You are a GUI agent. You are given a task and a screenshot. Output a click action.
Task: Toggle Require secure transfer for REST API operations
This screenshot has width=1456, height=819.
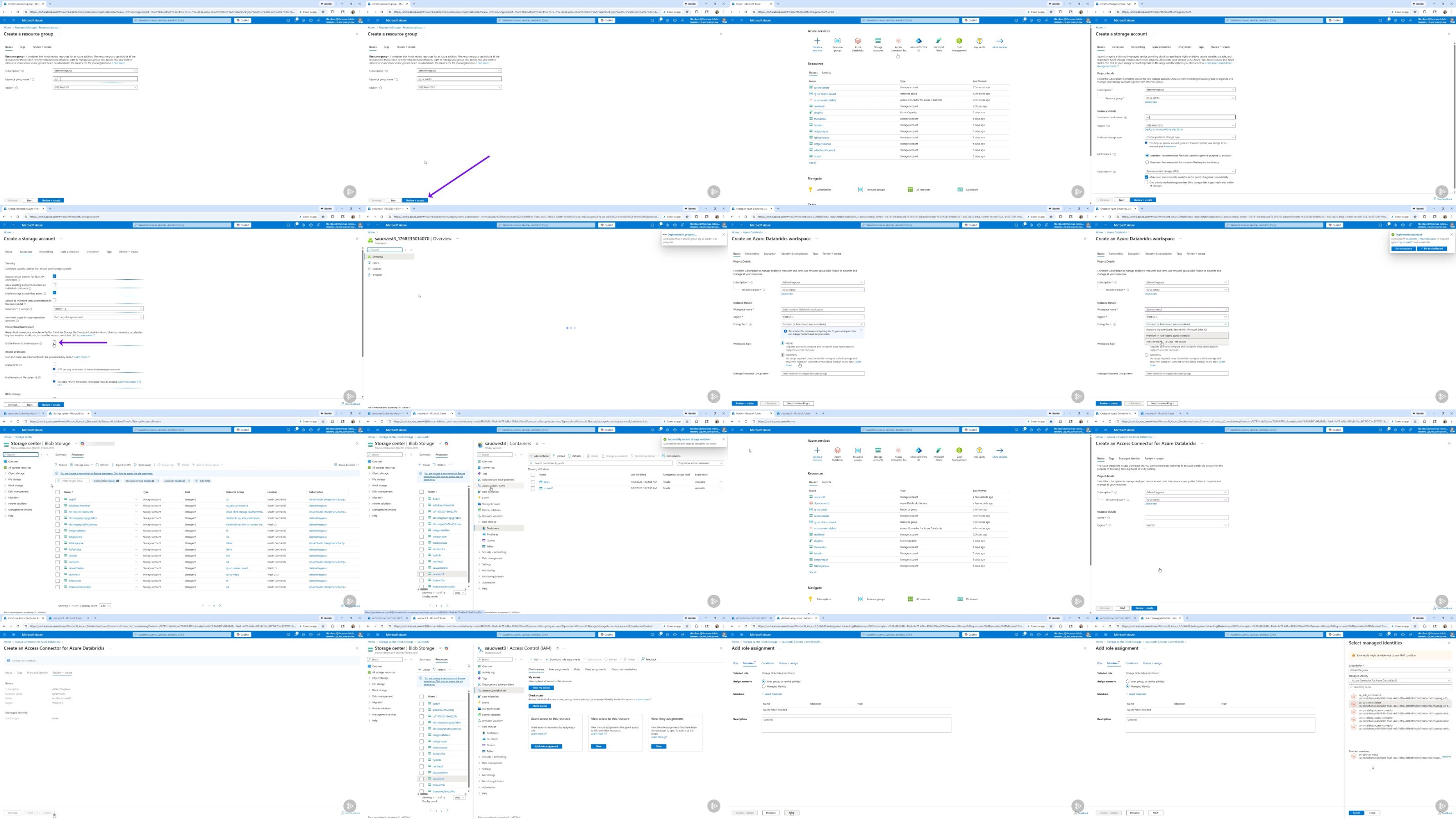tap(54, 276)
